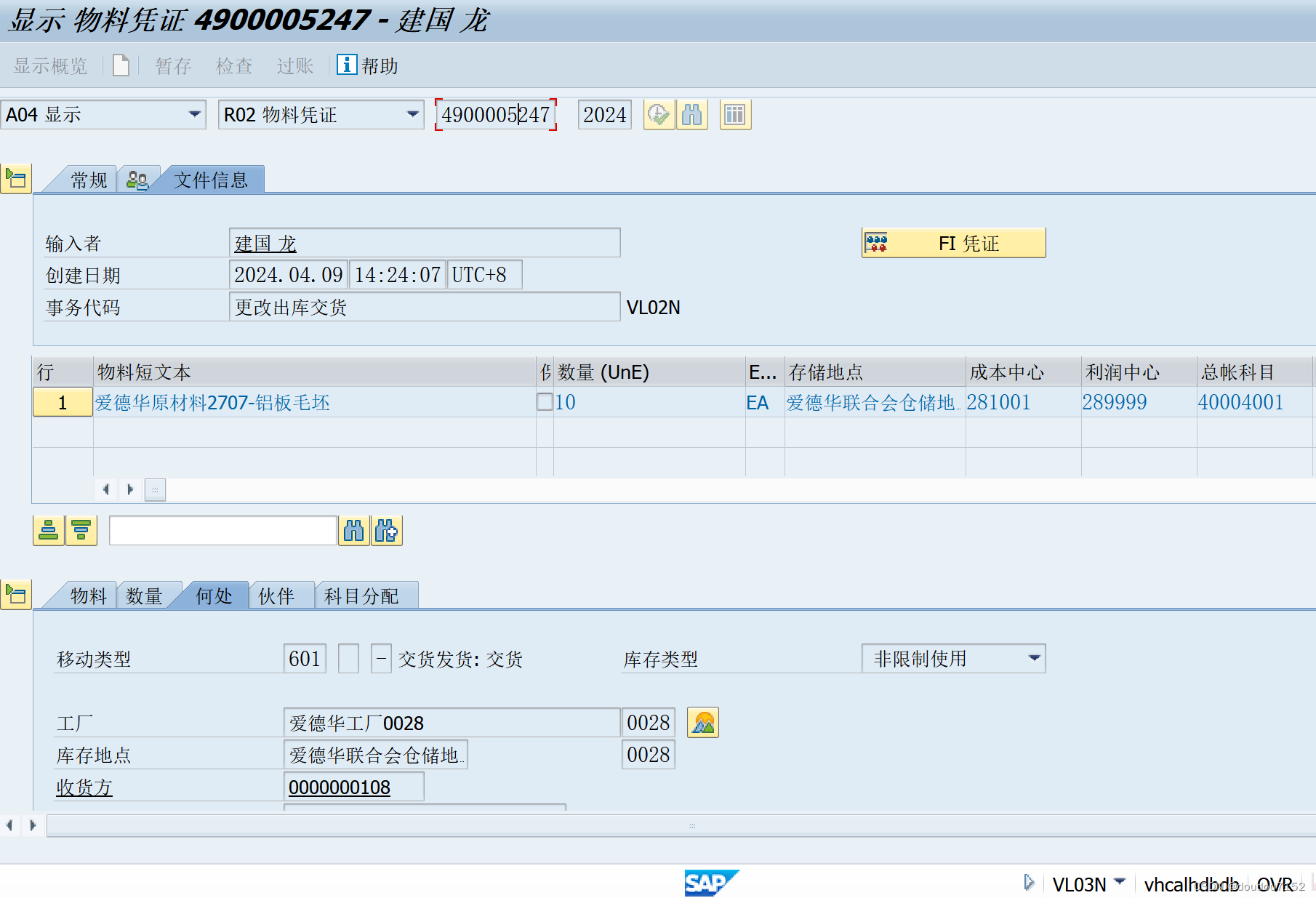Screen dimensions: 1316x898
Task: Click the sort descending icon below the item table
Action: pos(81,530)
